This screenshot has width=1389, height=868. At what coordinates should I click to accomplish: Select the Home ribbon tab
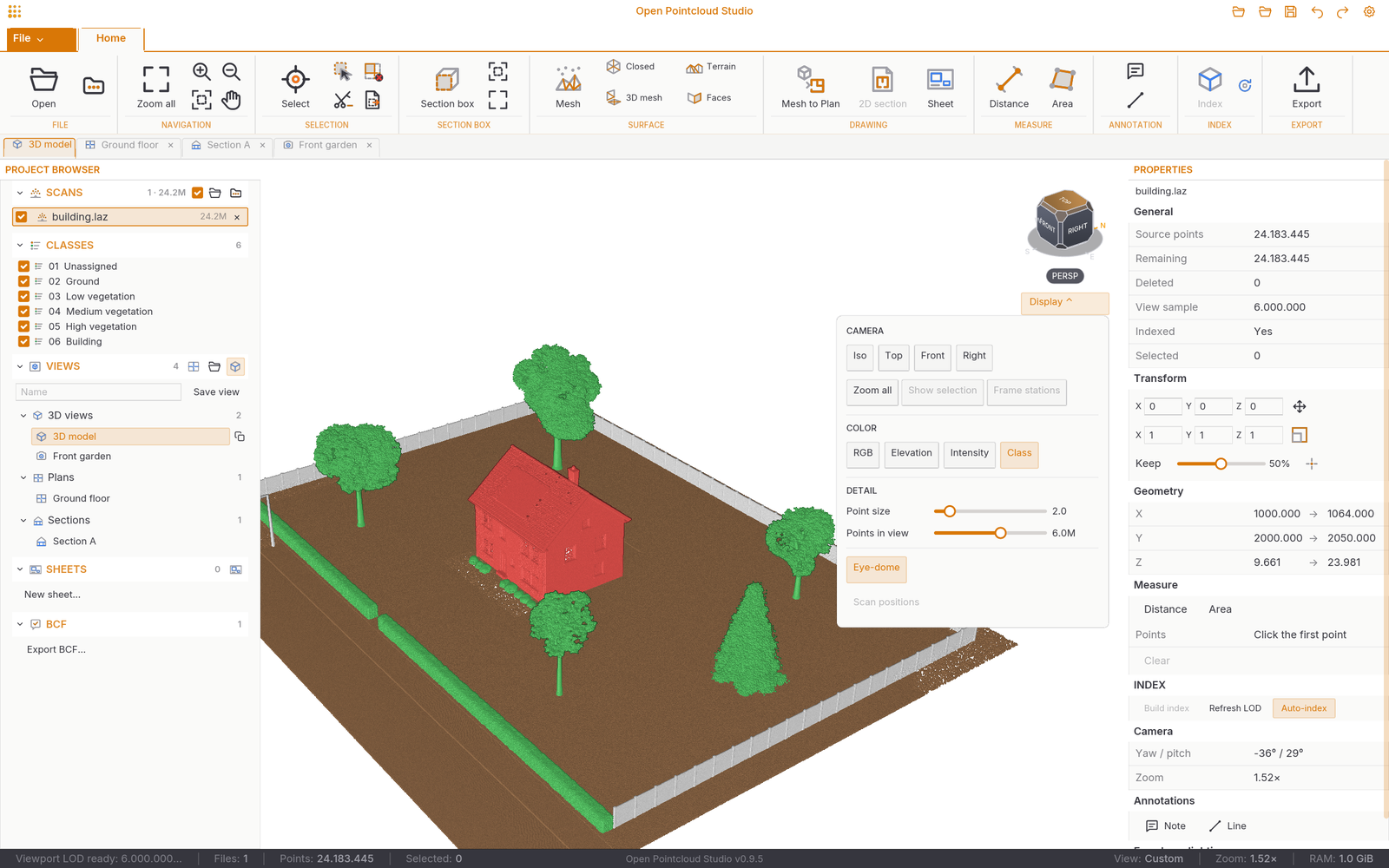coord(111,39)
